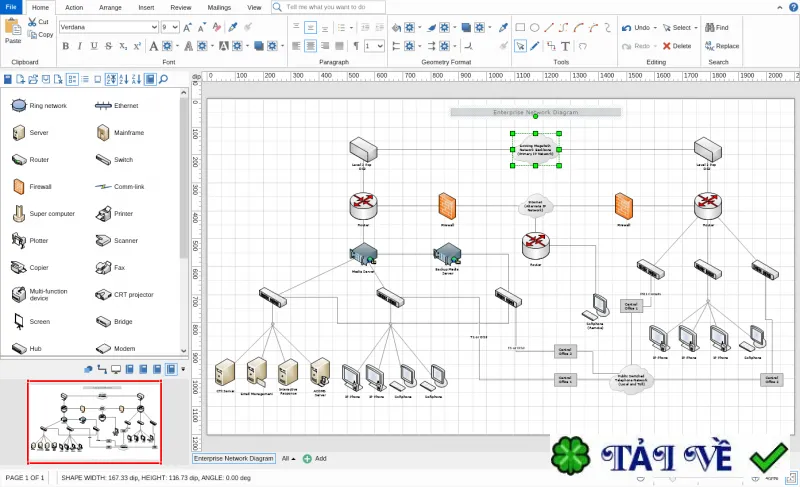Viewport: 800px width, 487px height.
Task: Sort shapes A to Z ascending
Action: click(123, 79)
